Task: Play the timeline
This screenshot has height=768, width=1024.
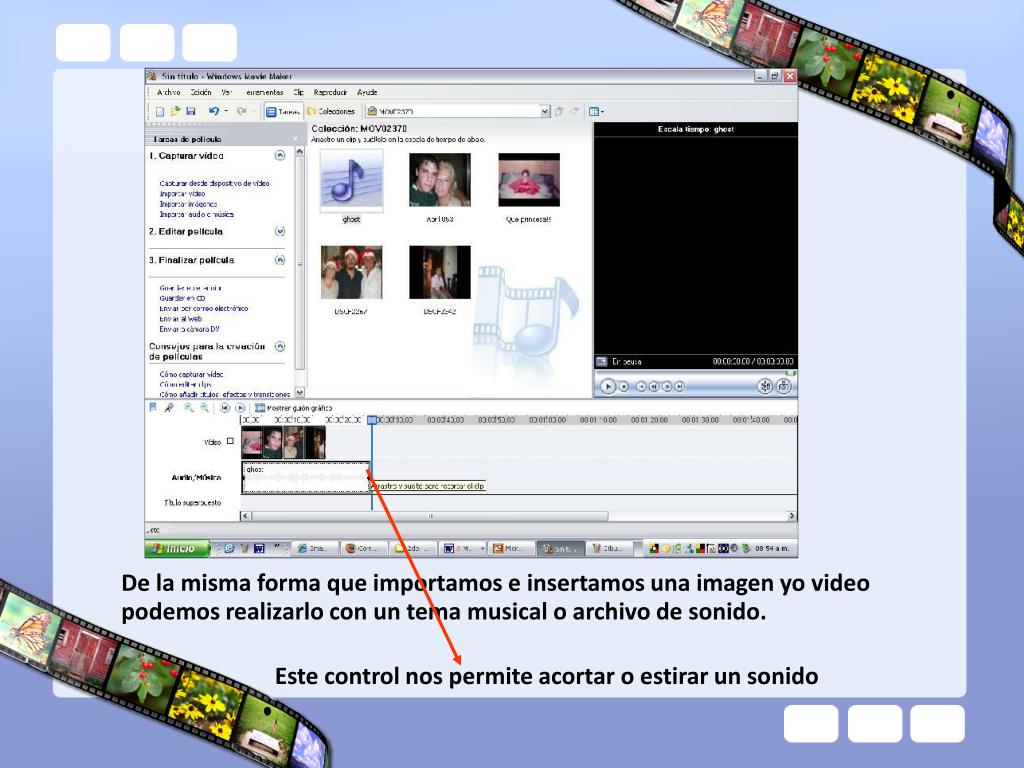Action: coord(240,408)
